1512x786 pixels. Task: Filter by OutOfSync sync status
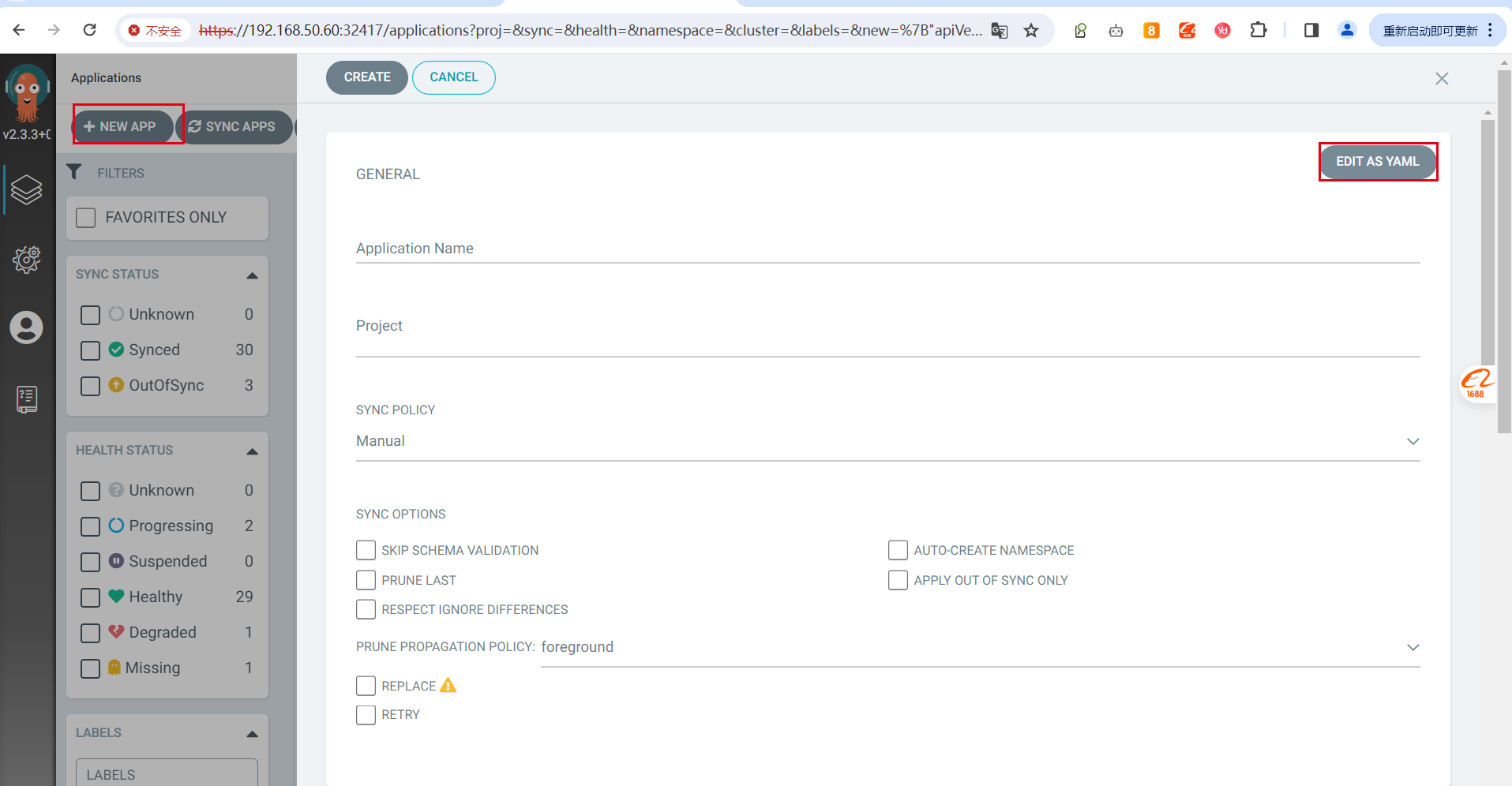pos(91,386)
